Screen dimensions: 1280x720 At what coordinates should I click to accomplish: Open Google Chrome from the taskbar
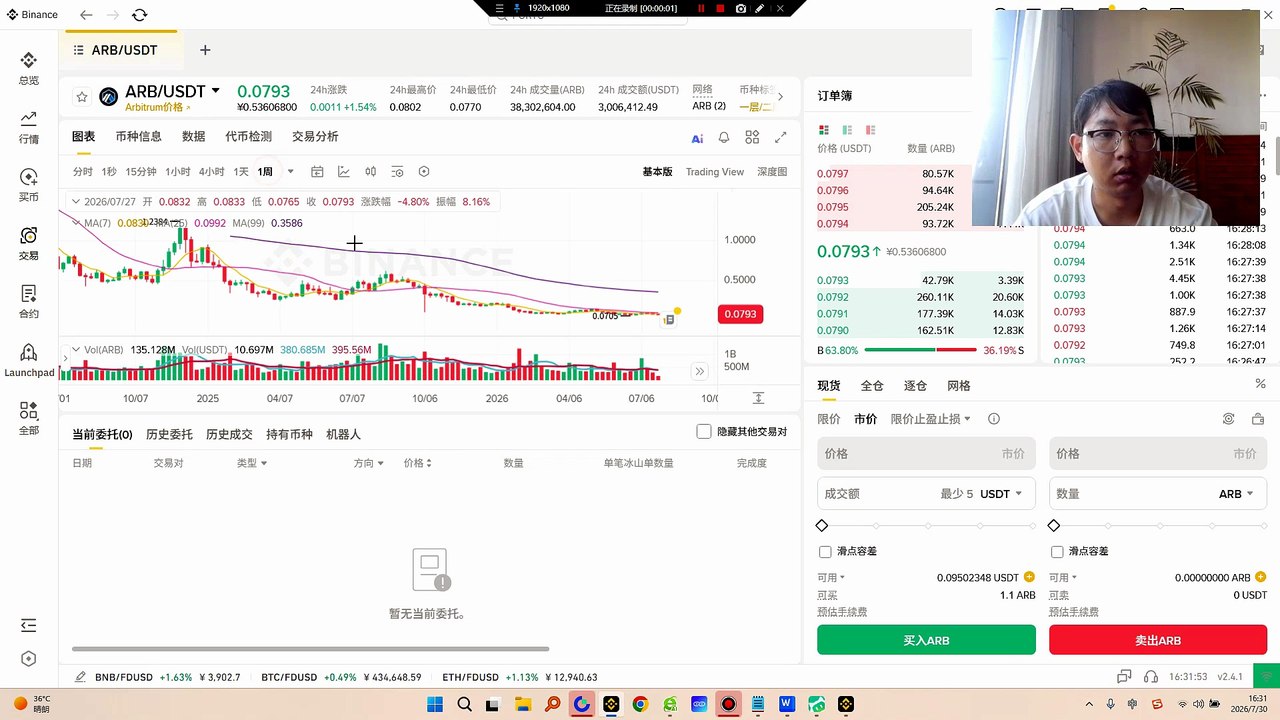coord(640,704)
